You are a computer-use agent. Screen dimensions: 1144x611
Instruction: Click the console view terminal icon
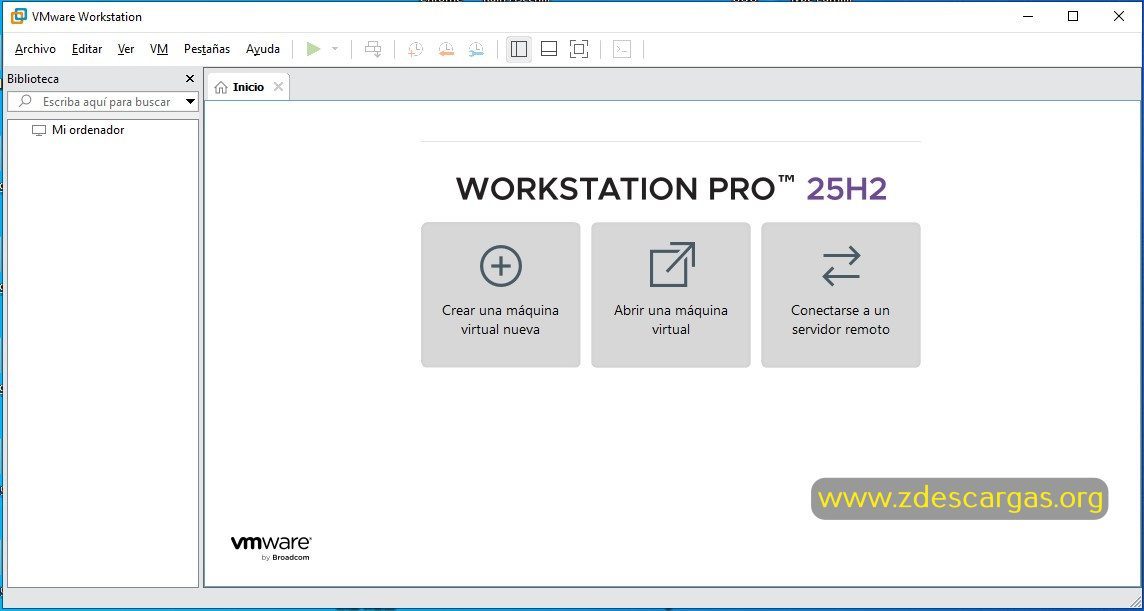point(622,49)
